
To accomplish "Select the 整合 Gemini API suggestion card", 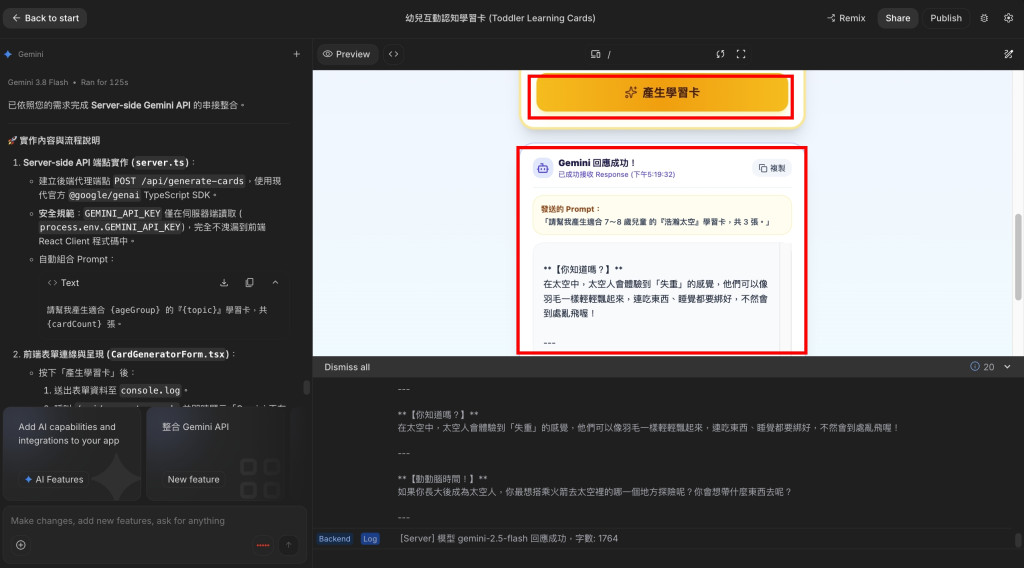I will (x=217, y=454).
